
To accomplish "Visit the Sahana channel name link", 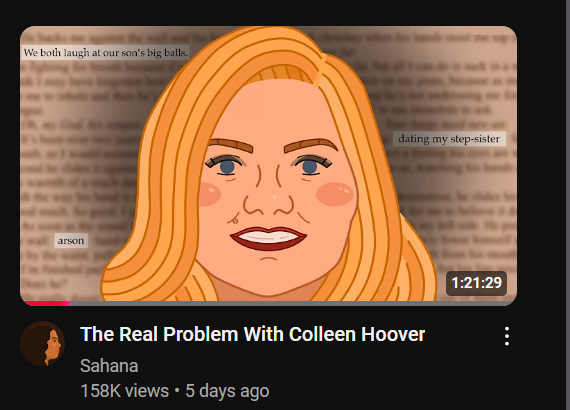I will pos(109,366).
